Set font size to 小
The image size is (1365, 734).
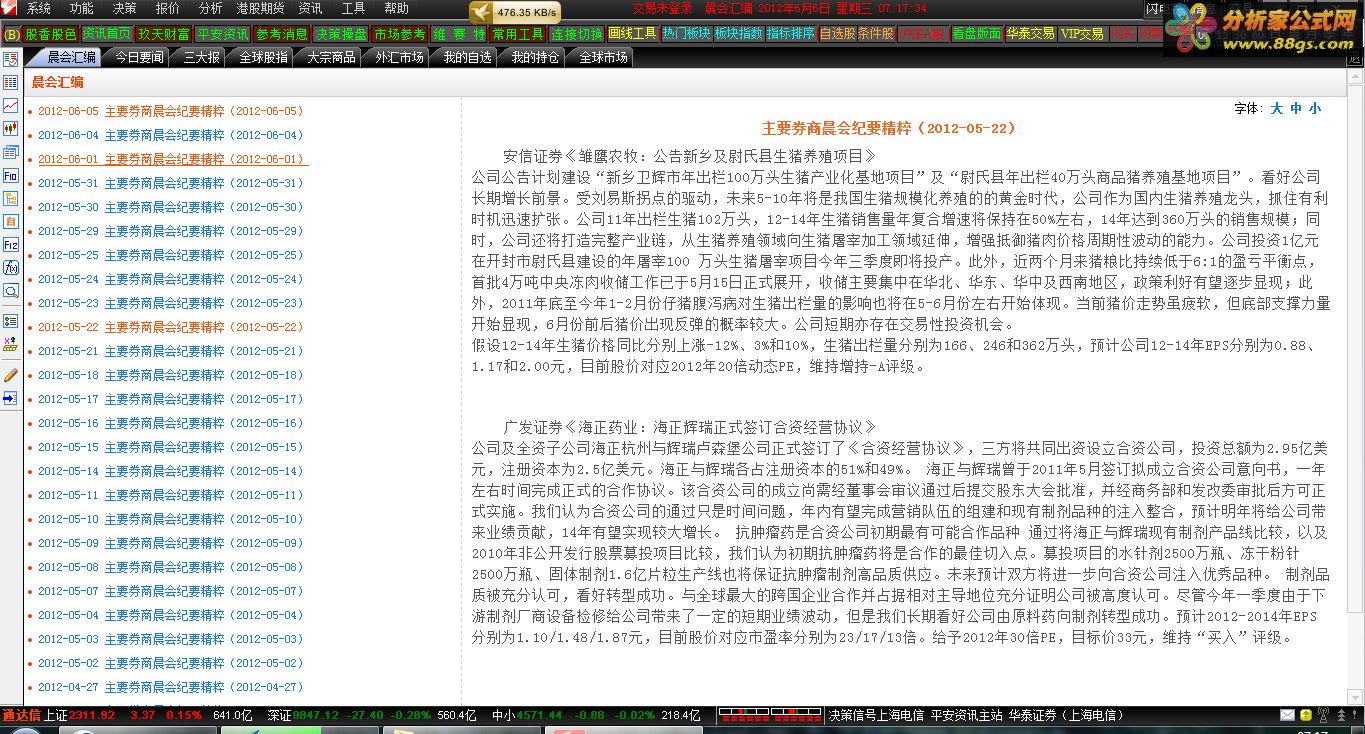[x=1314, y=108]
